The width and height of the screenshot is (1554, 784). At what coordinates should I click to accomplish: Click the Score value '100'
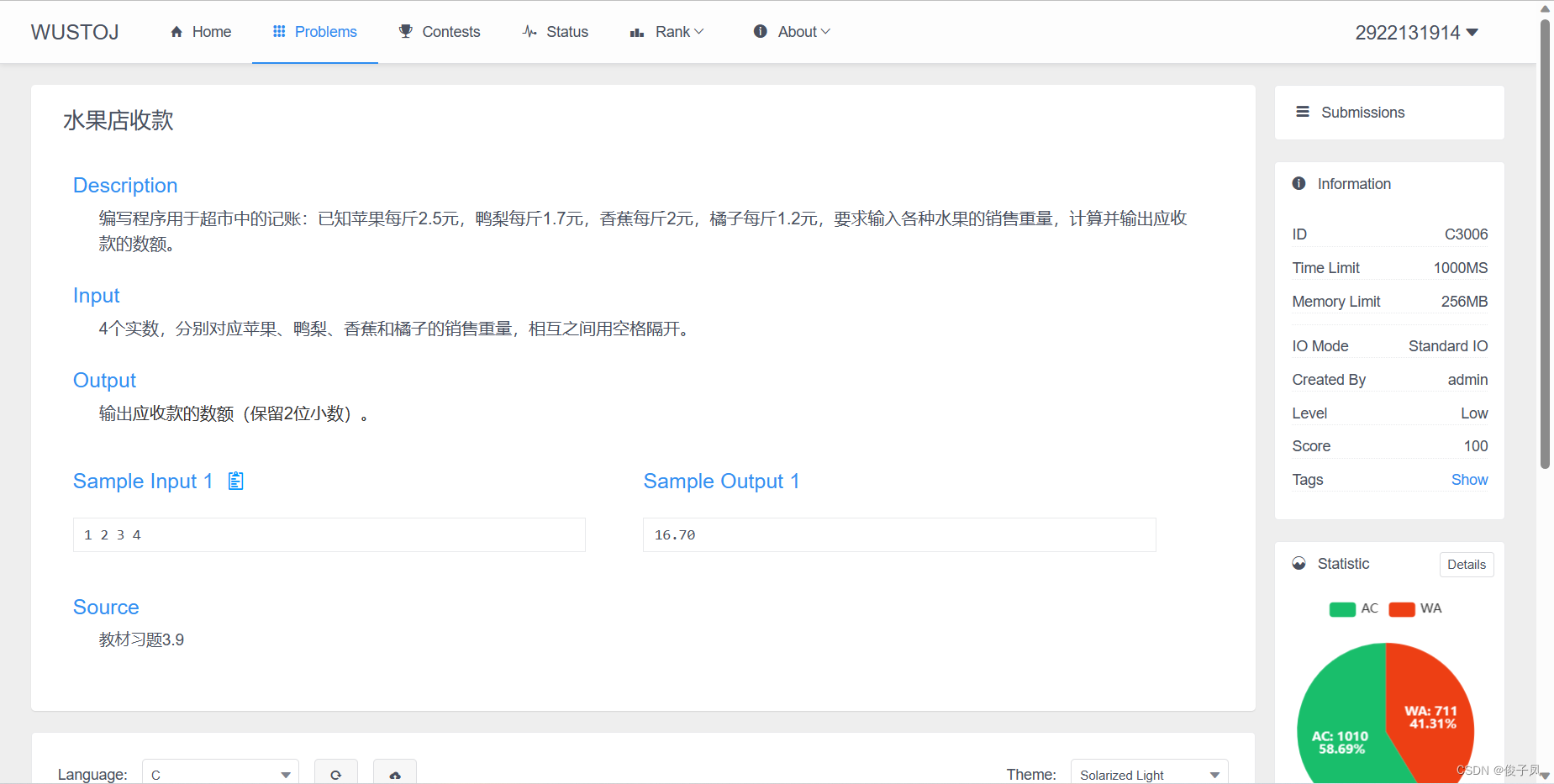click(x=1476, y=446)
